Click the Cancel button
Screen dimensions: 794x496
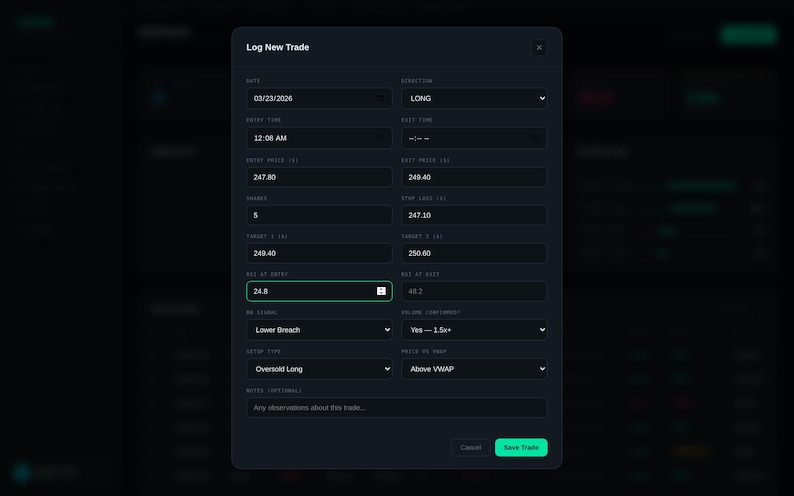(470, 447)
